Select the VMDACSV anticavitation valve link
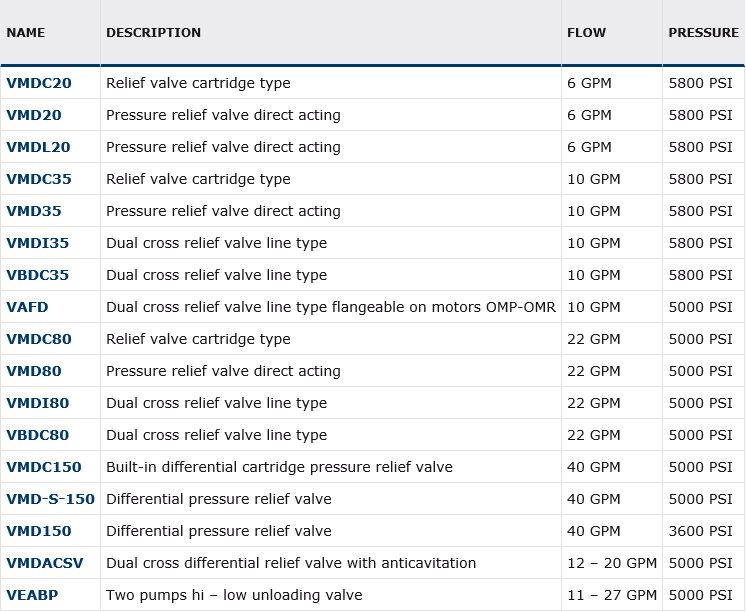This screenshot has width=746, height=612. point(45,563)
